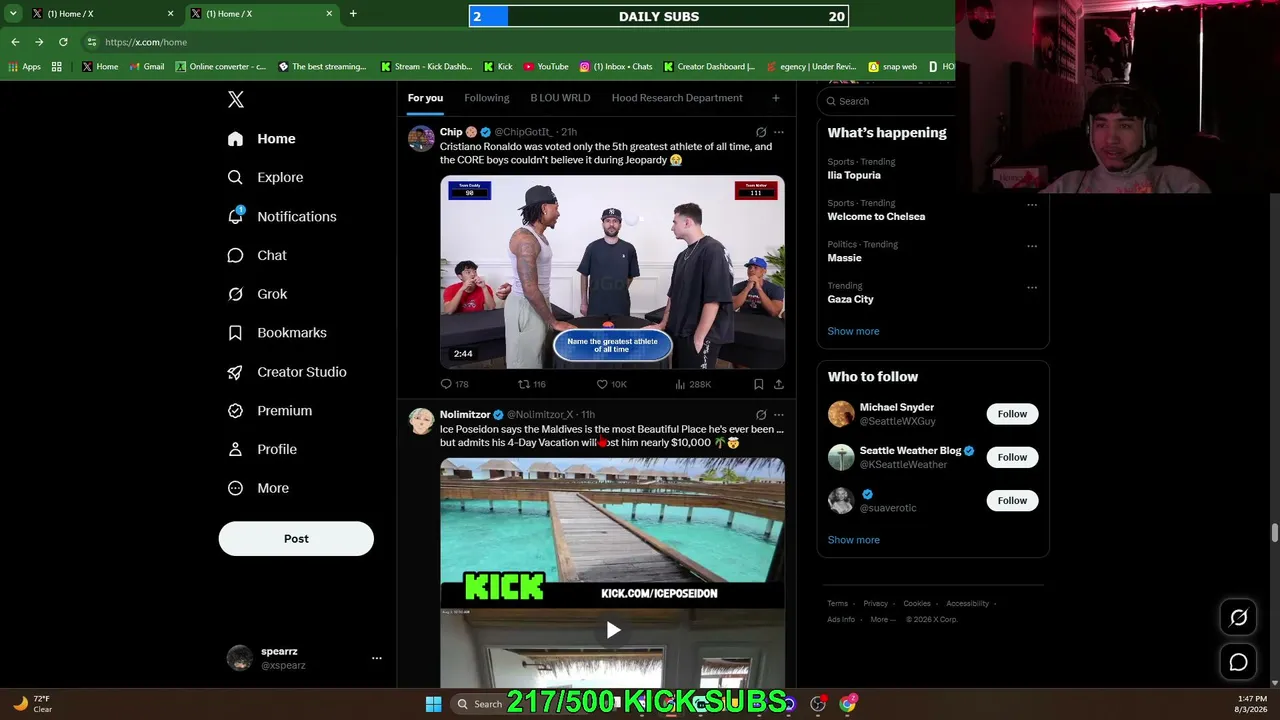The image size is (1280, 720).
Task: Go forward in browser history
Action: pyautogui.click(x=39, y=42)
